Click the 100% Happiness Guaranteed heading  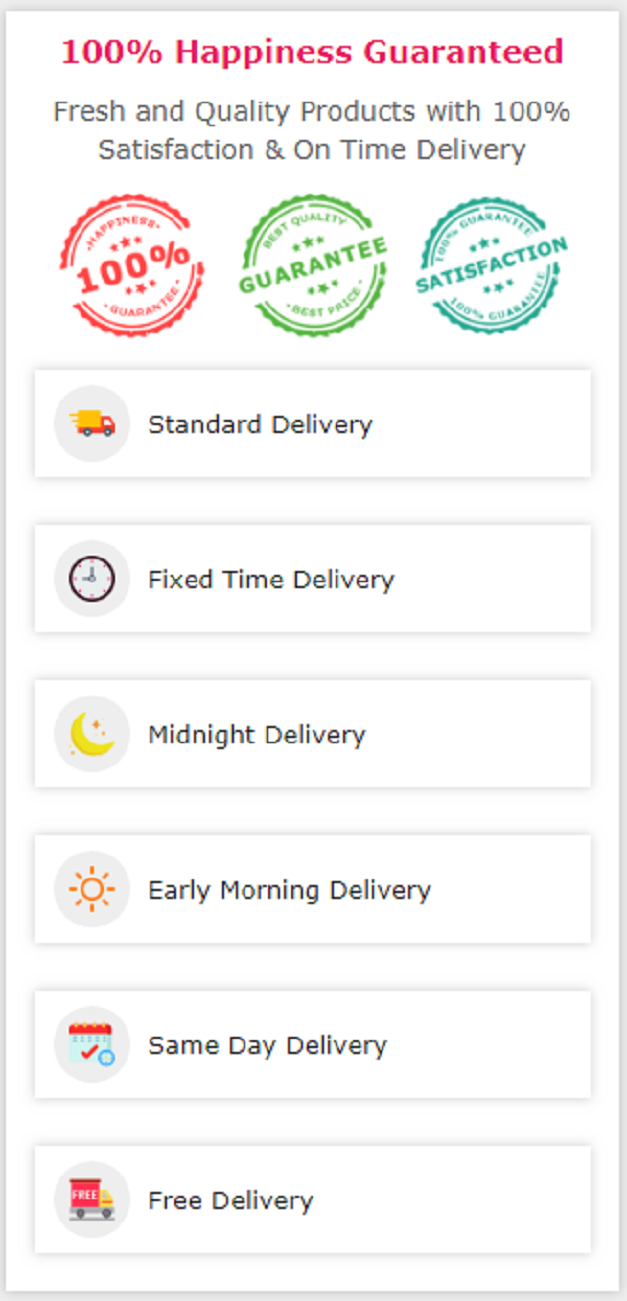tap(312, 52)
